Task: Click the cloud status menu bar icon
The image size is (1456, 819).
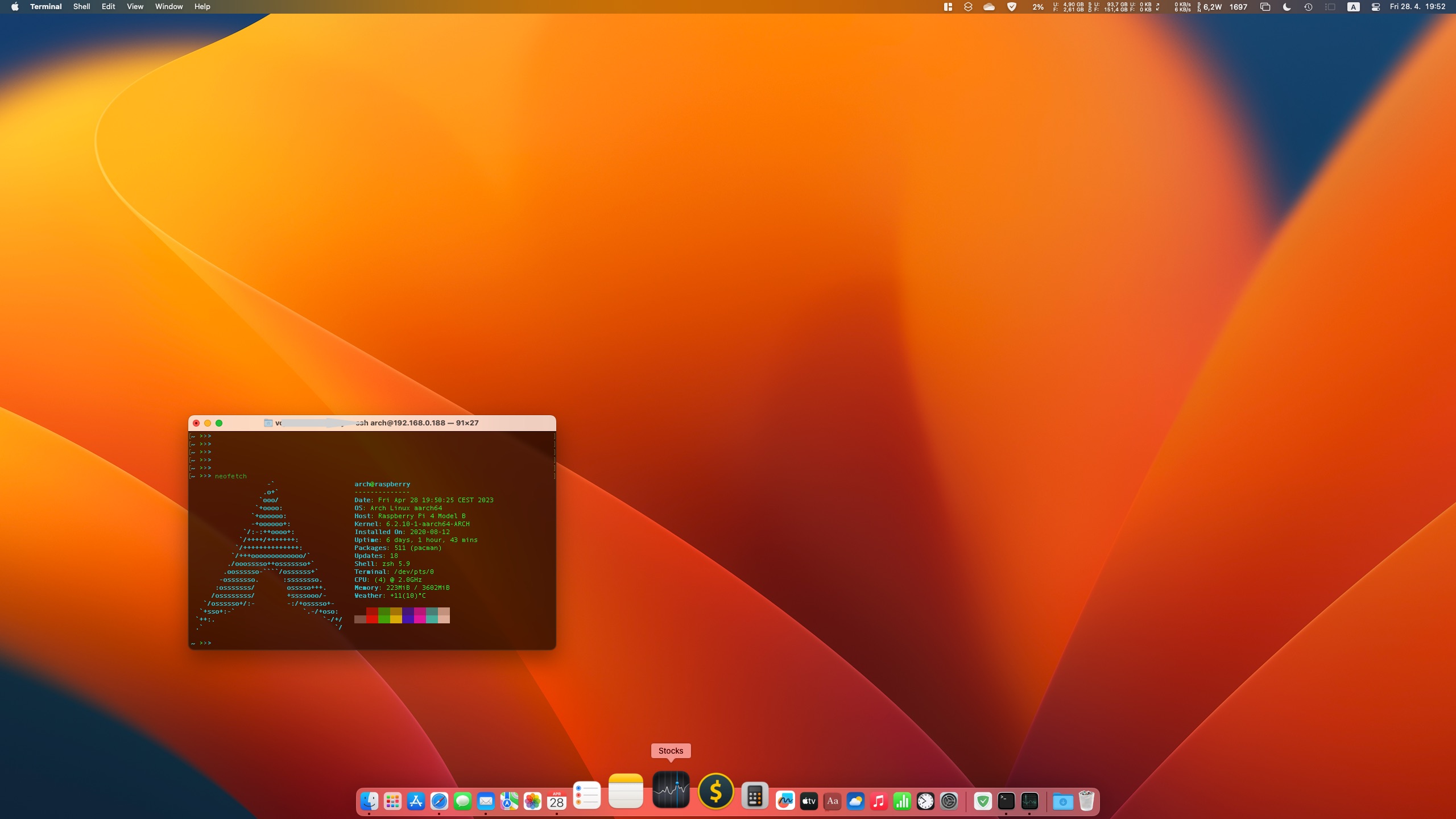Action: click(x=989, y=7)
